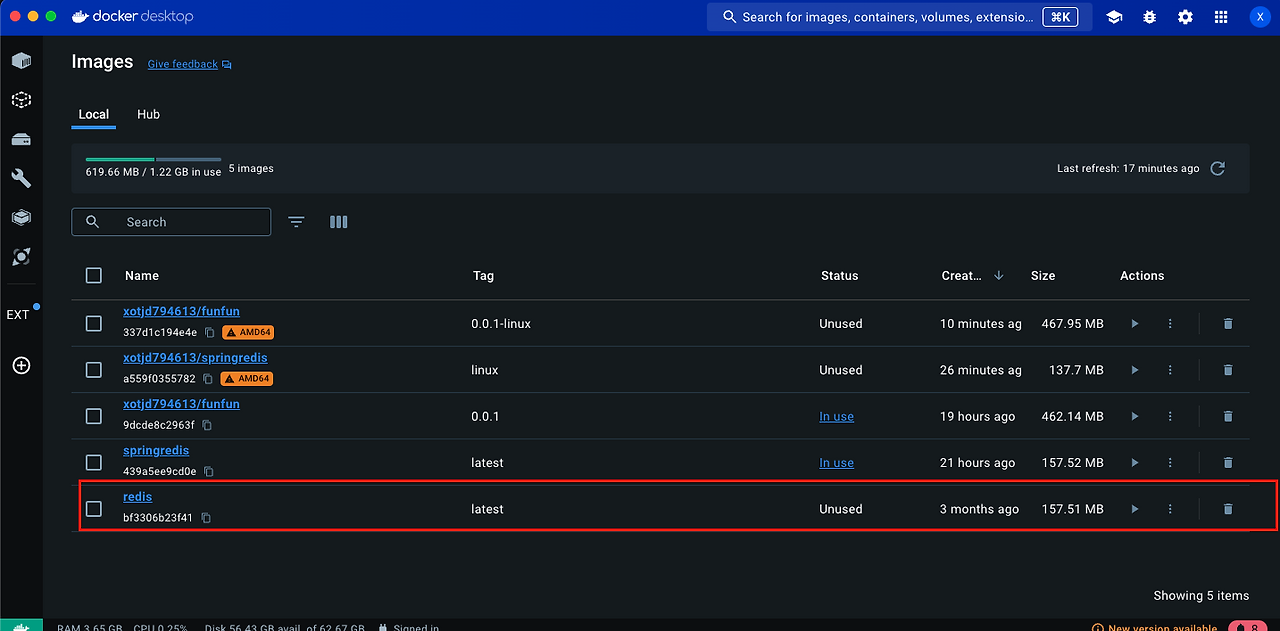This screenshot has width=1280, height=631.
Task: Open the Docker Scout sidebar icon
Action: [x=21, y=257]
